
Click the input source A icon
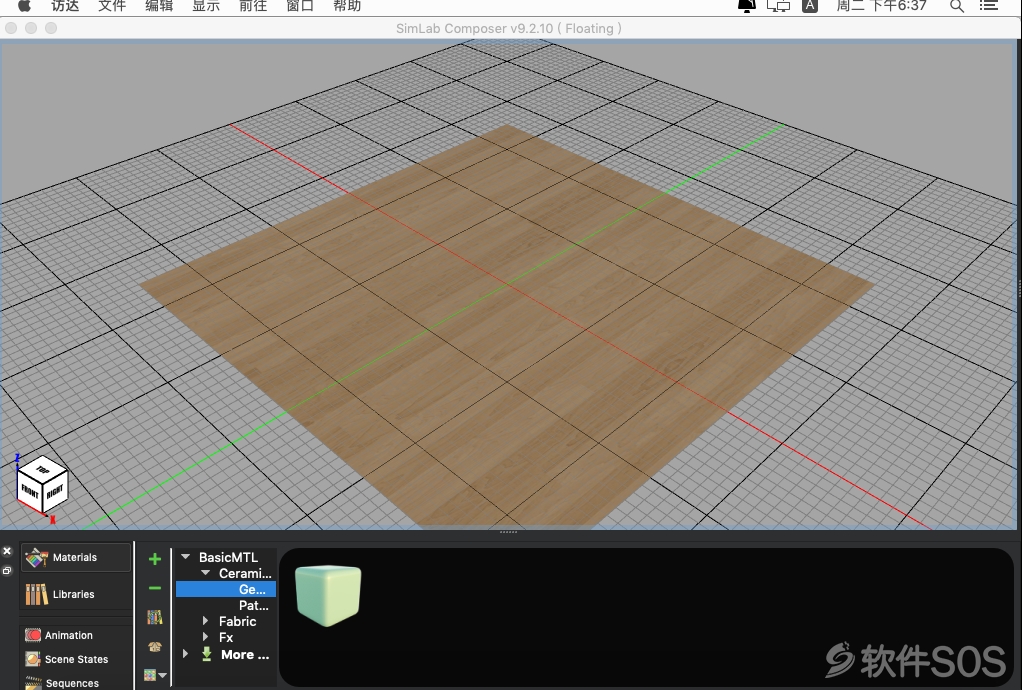810,6
